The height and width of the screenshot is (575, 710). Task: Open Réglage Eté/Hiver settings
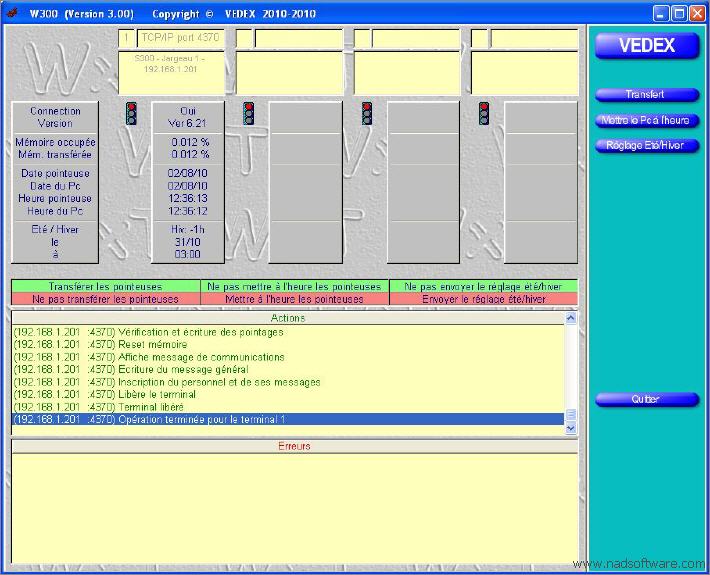[x=647, y=146]
